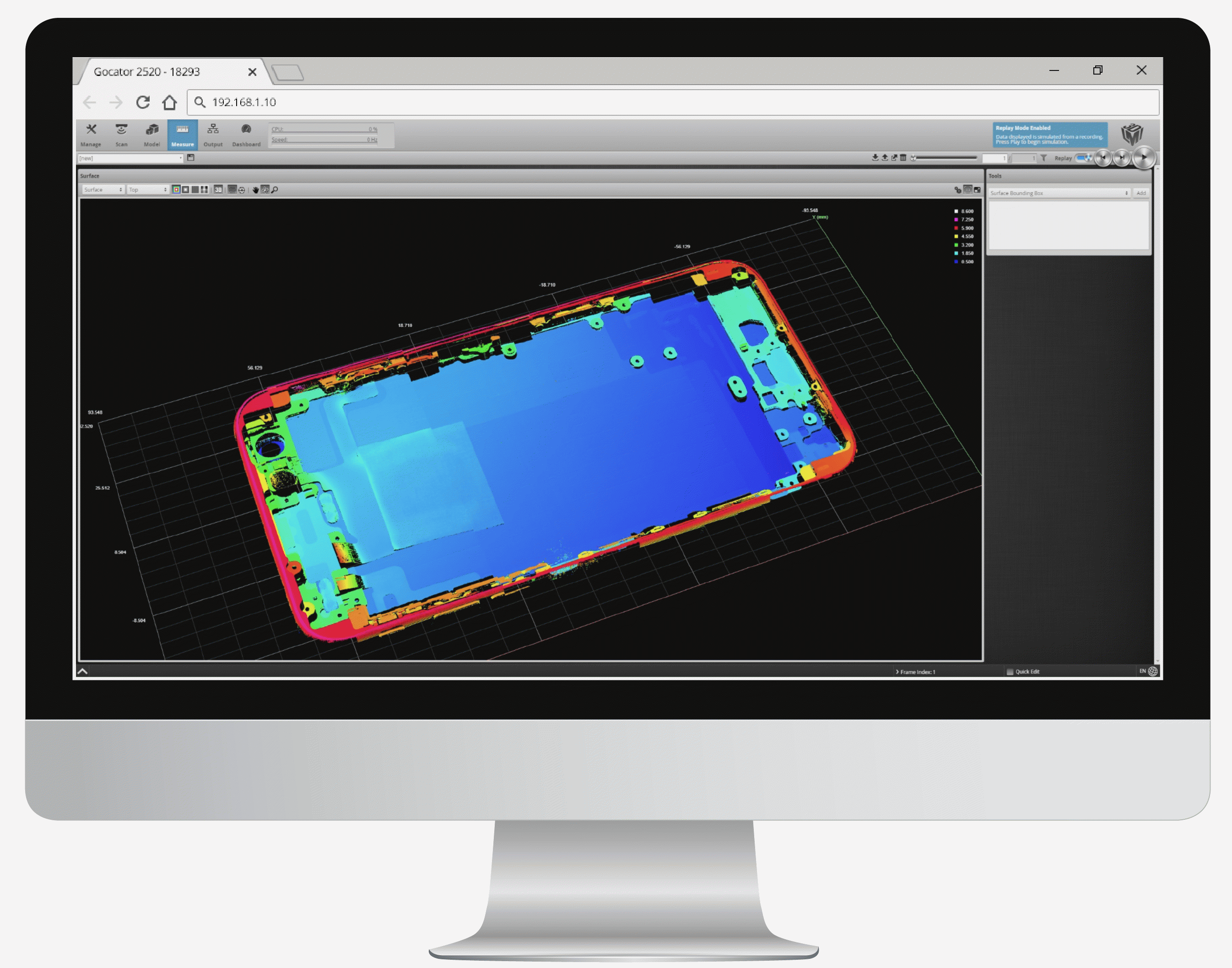Open the Dashboard page
Screen dimensions: 1232x968
pyautogui.click(x=246, y=135)
